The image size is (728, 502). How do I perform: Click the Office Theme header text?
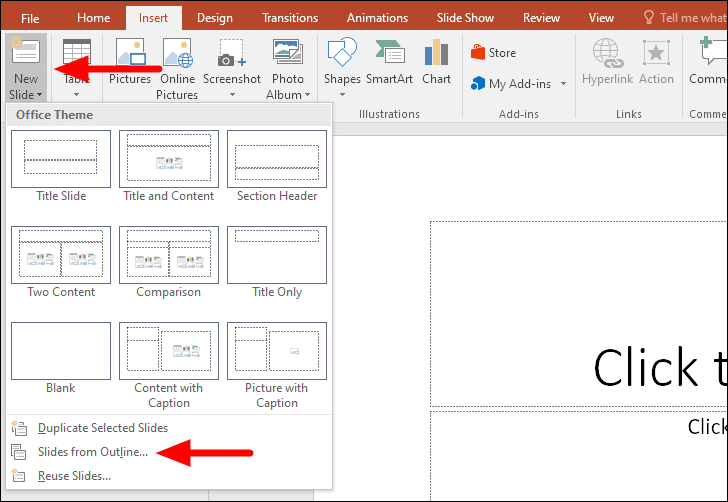[x=54, y=115]
